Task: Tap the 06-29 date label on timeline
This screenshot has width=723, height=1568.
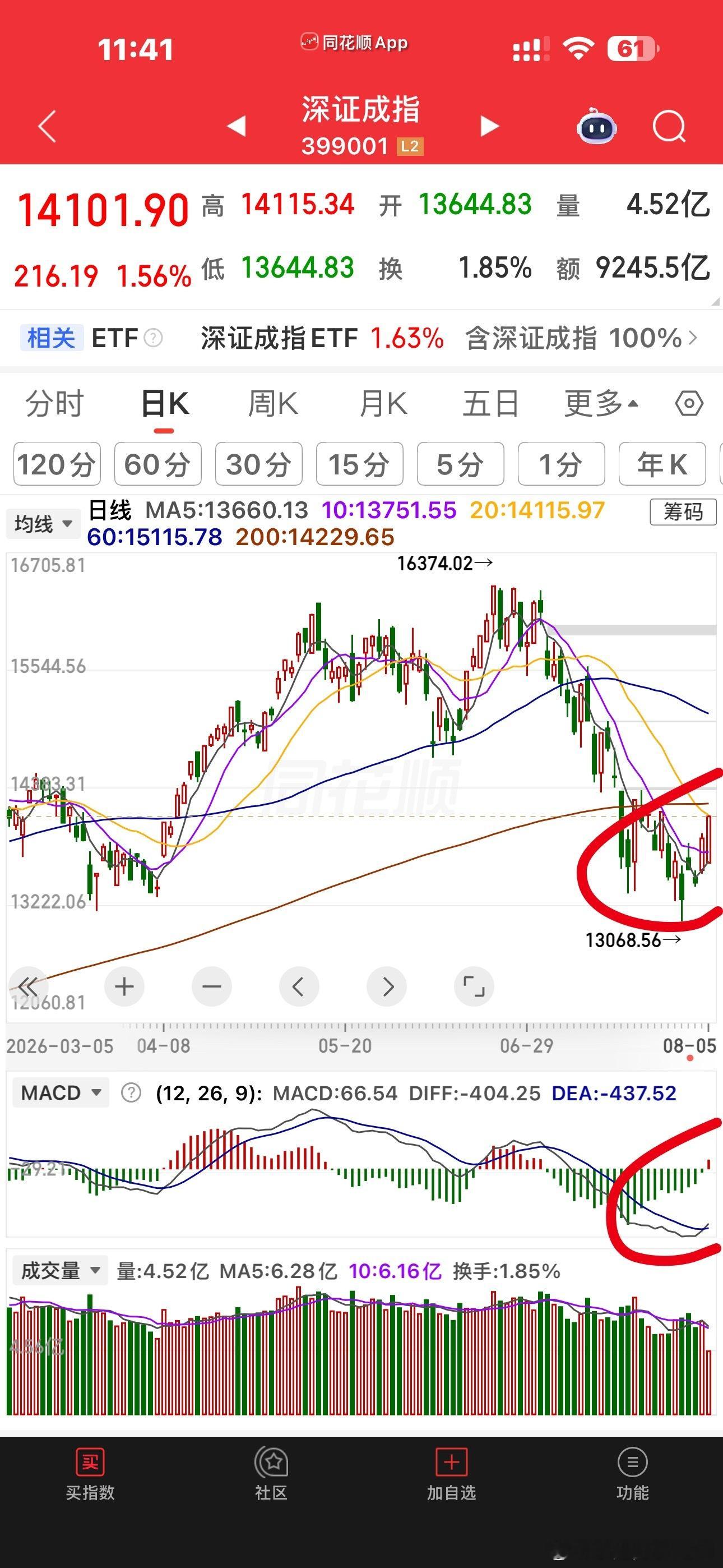Action: click(x=526, y=1046)
